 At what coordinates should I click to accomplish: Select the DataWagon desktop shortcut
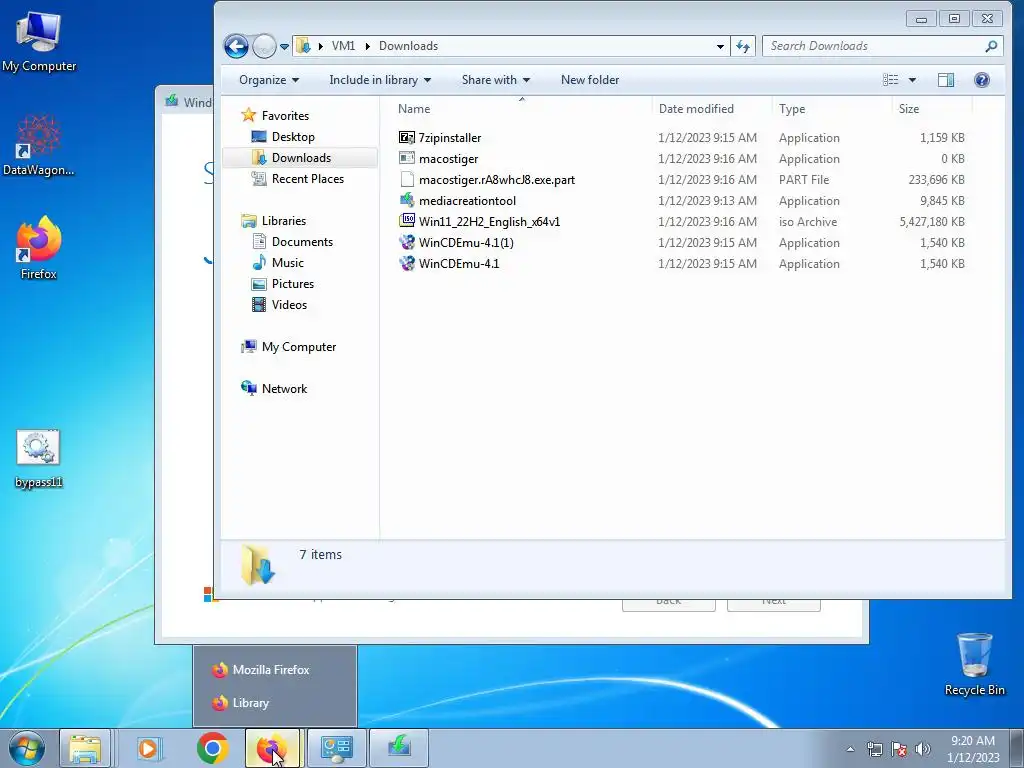click(x=39, y=145)
